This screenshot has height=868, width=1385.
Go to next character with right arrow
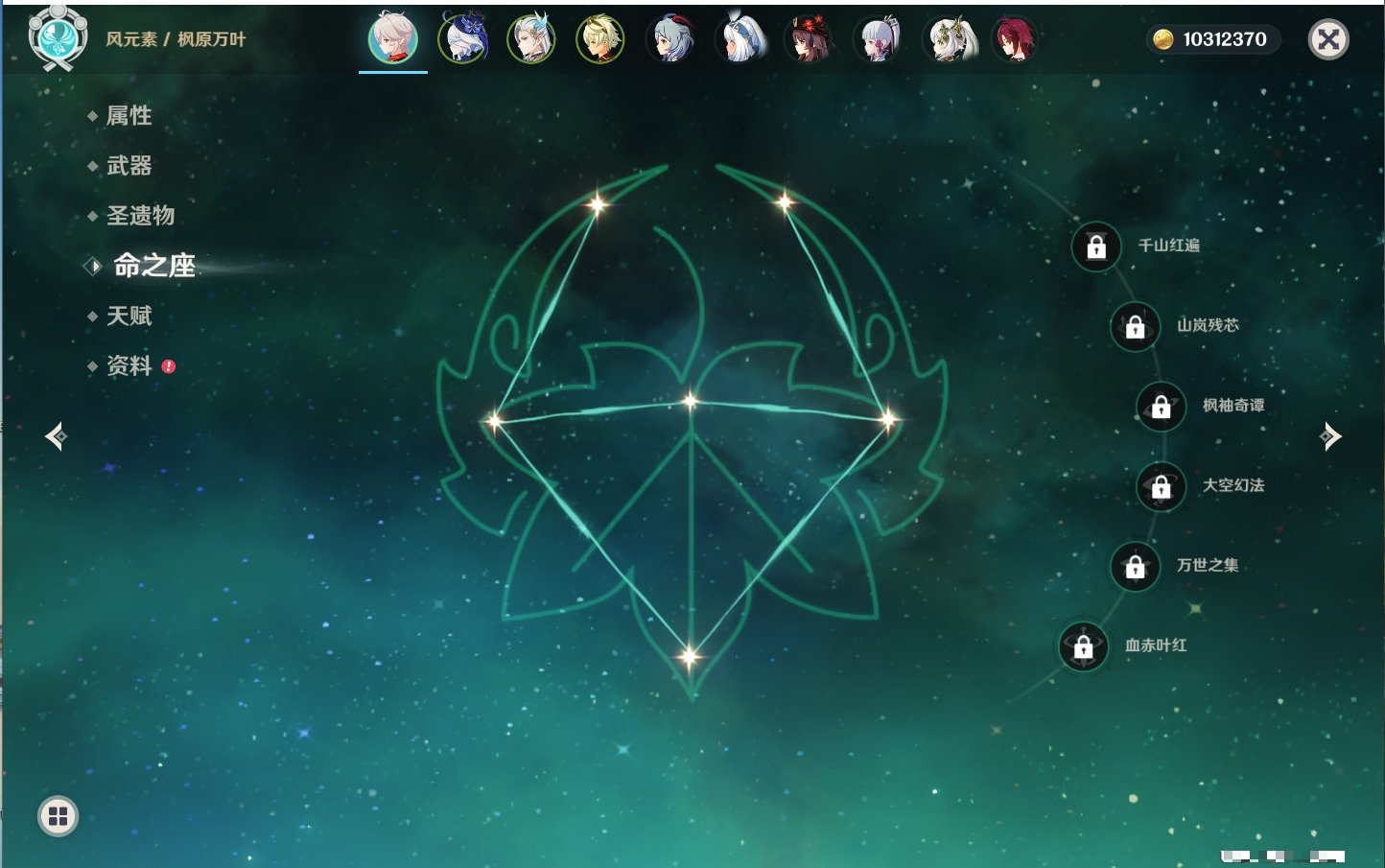tap(1330, 436)
